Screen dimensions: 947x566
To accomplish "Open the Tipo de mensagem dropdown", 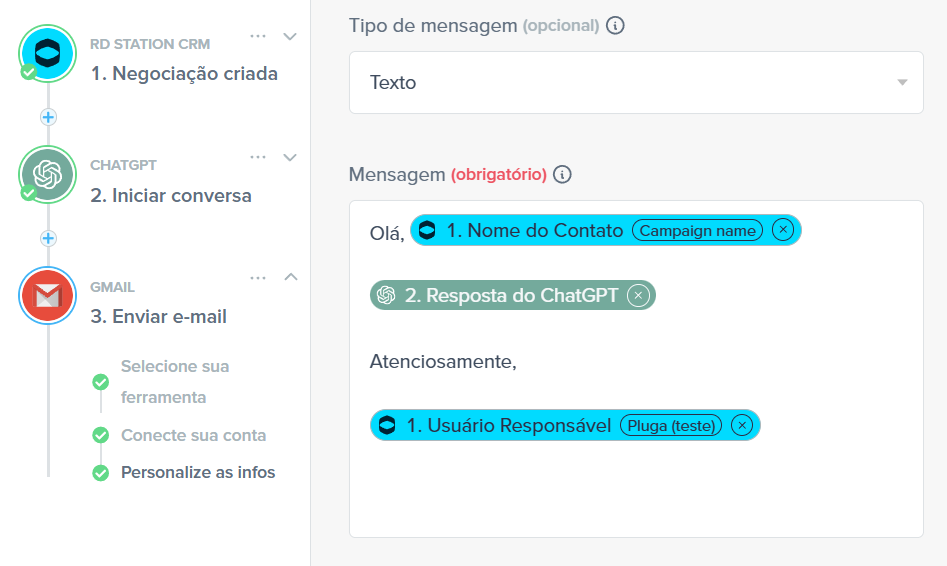I will [636, 82].
